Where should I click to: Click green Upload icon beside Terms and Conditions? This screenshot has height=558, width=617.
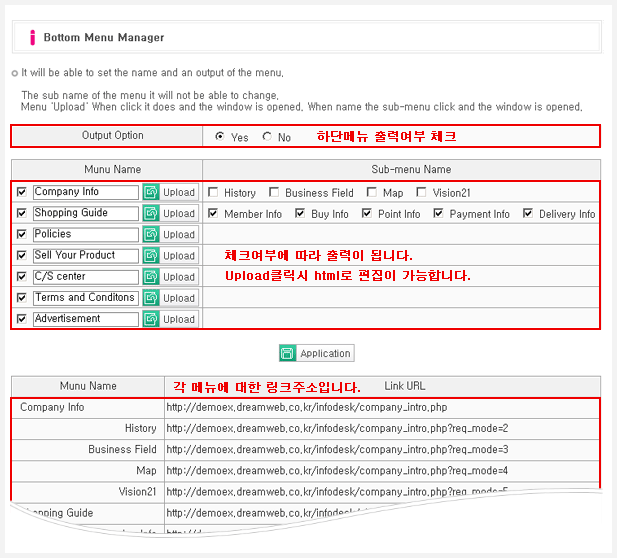(x=151, y=298)
